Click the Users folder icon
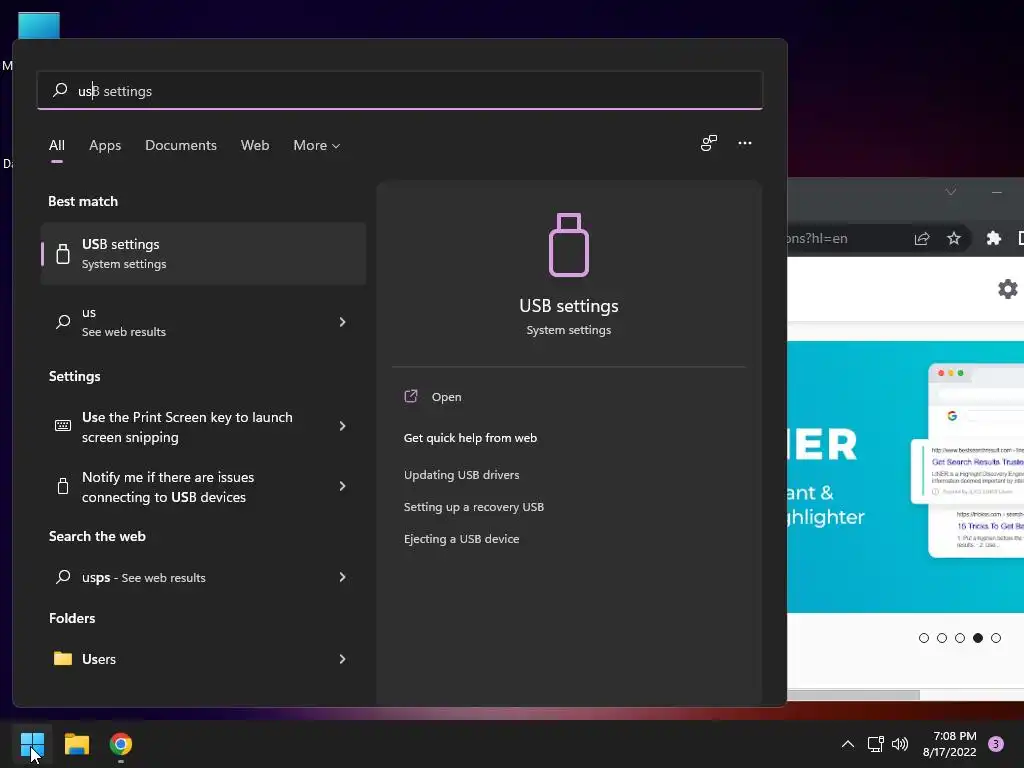The width and height of the screenshot is (1024, 768). [x=63, y=658]
